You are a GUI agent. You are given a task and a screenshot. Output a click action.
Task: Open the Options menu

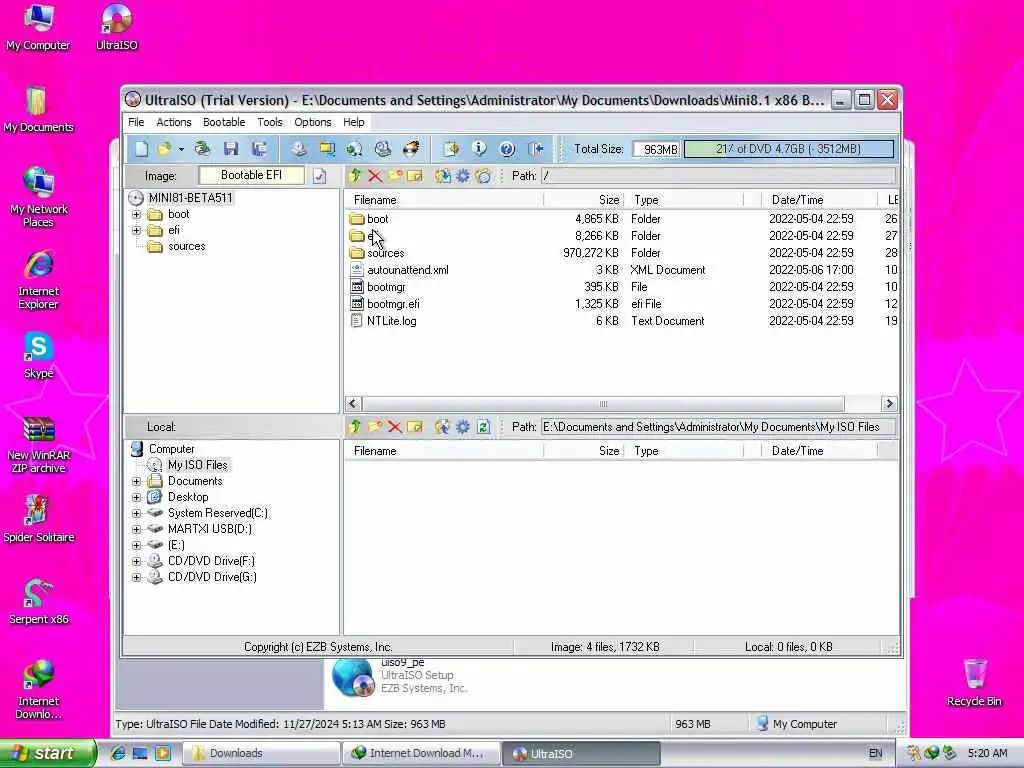[x=313, y=122]
